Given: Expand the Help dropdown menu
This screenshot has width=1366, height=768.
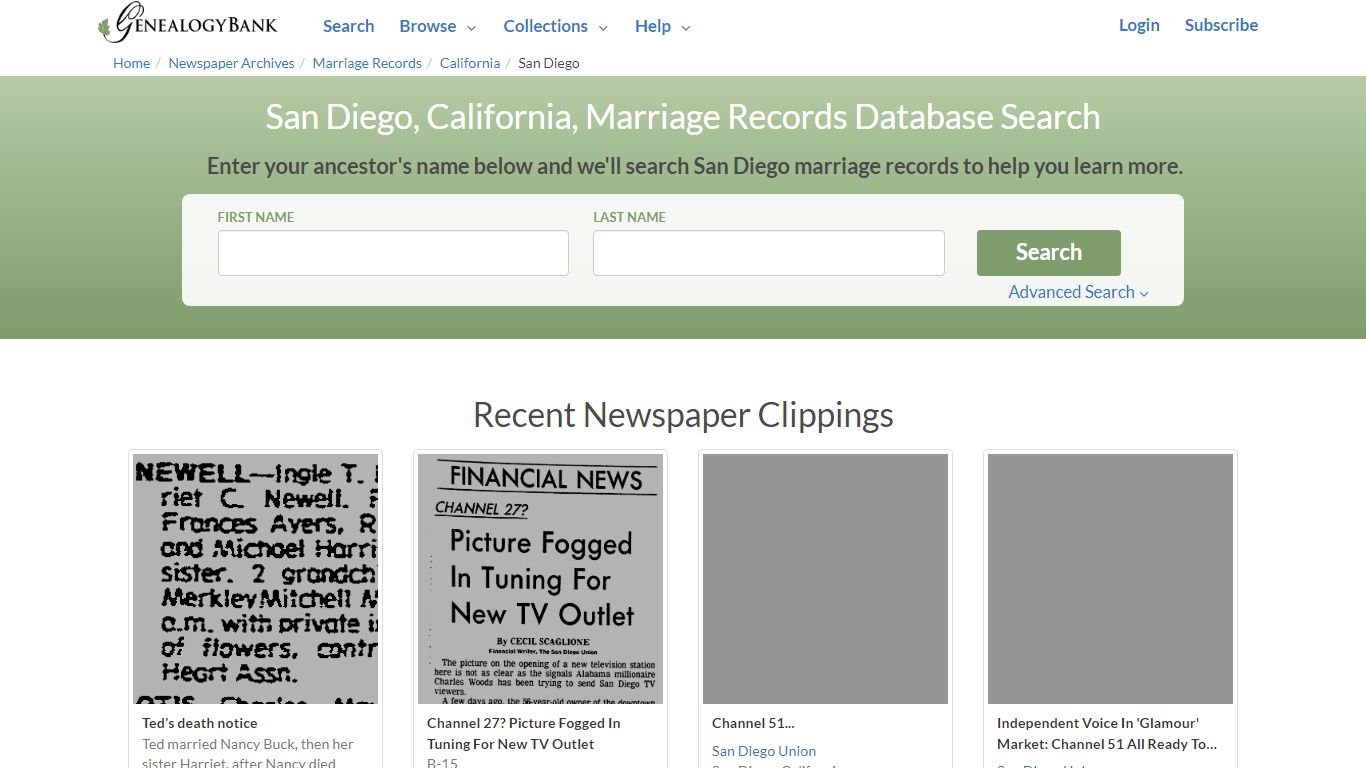Looking at the screenshot, I should coord(663,26).
